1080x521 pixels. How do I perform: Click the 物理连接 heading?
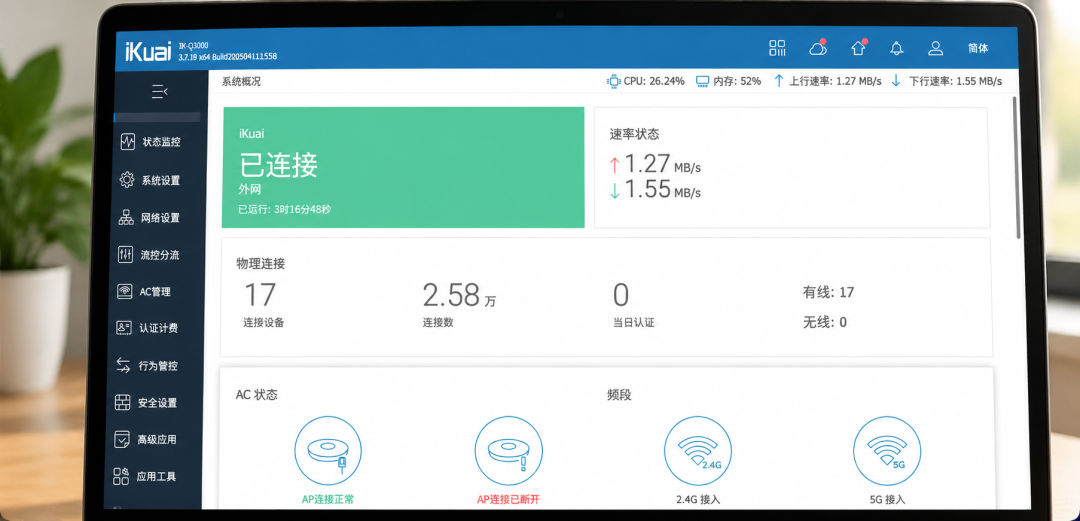260,263
